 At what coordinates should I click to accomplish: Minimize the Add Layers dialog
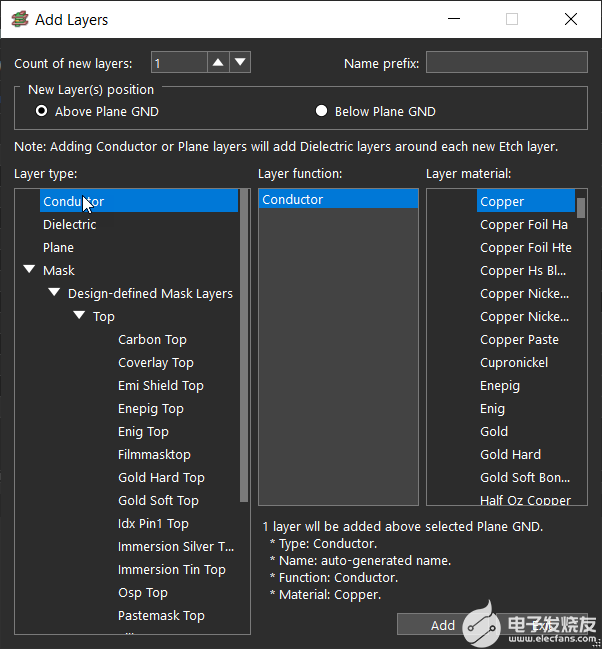(x=454, y=19)
